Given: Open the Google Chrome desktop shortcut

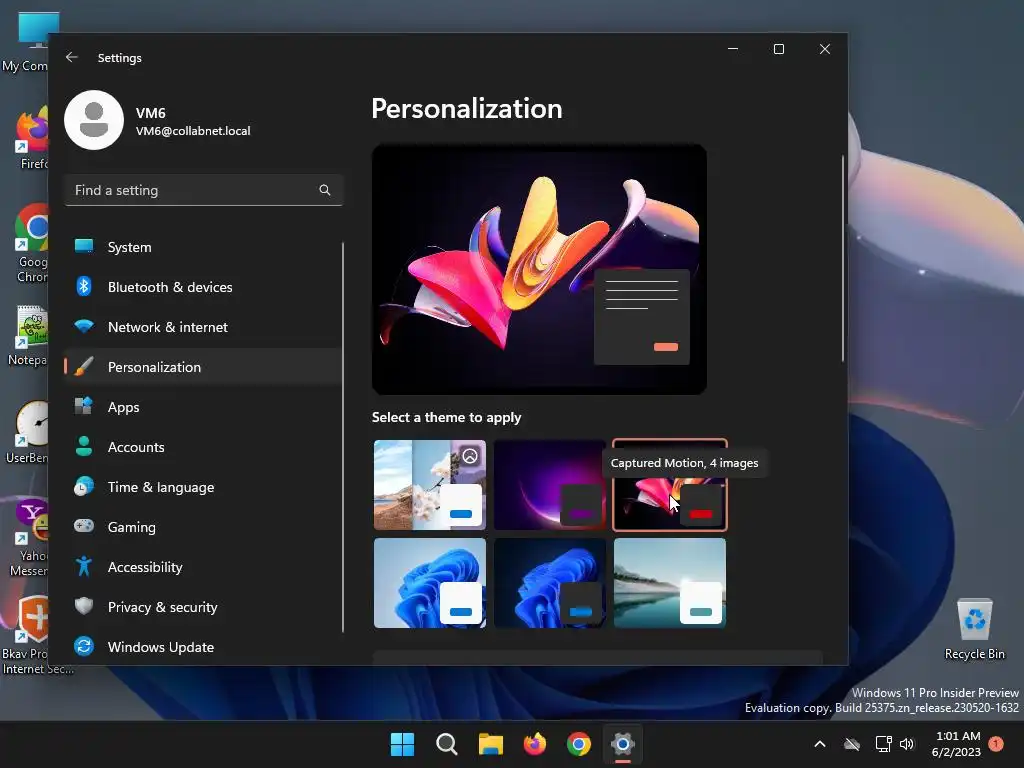Looking at the screenshot, I should coord(32,244).
